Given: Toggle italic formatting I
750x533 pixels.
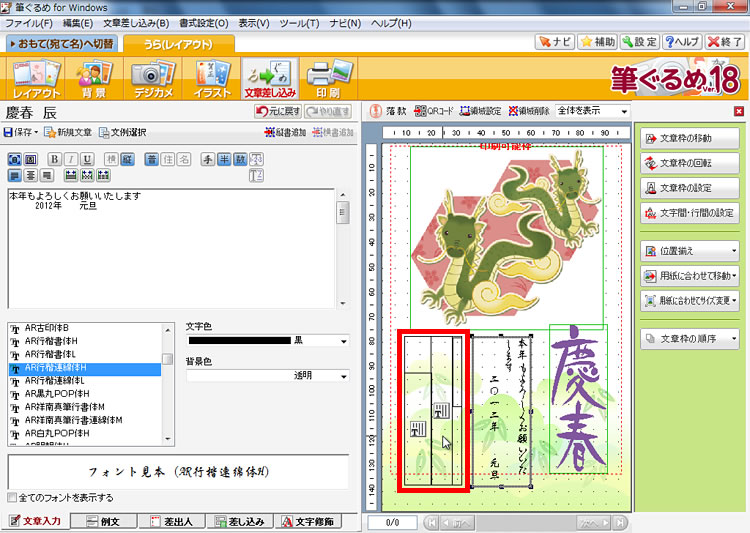Looking at the screenshot, I should pos(71,159).
